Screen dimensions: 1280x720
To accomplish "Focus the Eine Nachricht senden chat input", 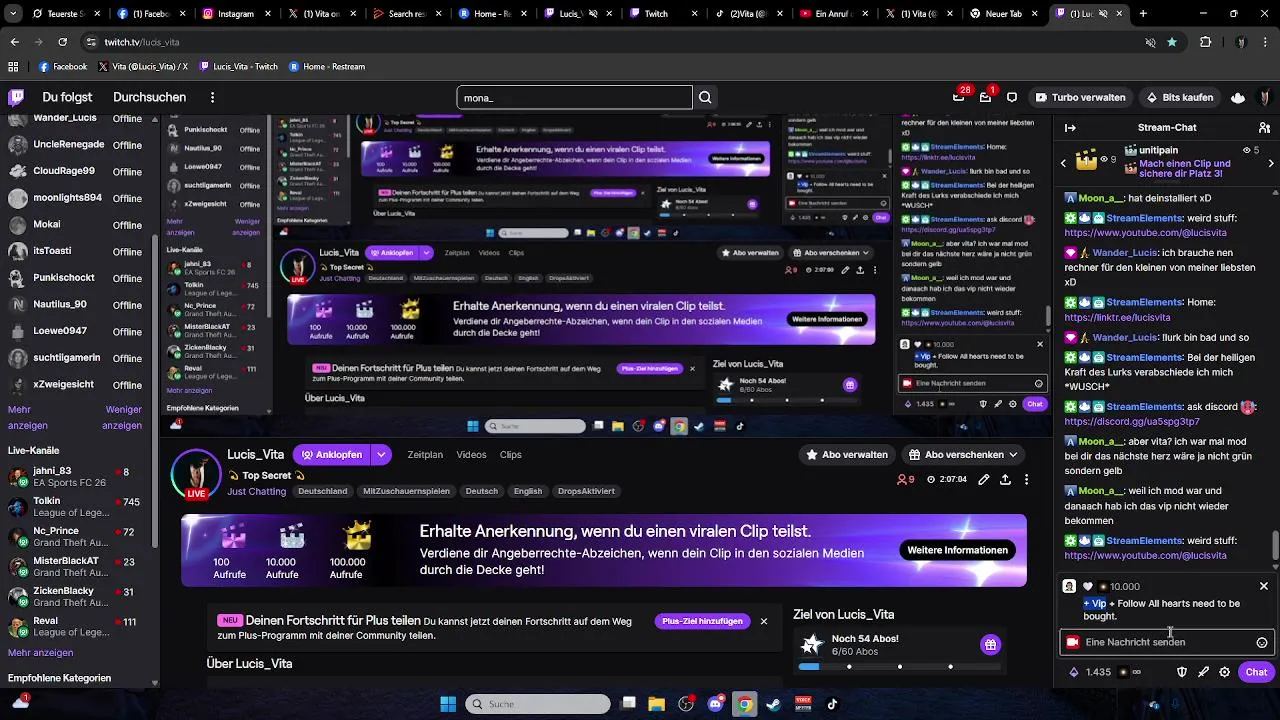I will click(1165, 642).
